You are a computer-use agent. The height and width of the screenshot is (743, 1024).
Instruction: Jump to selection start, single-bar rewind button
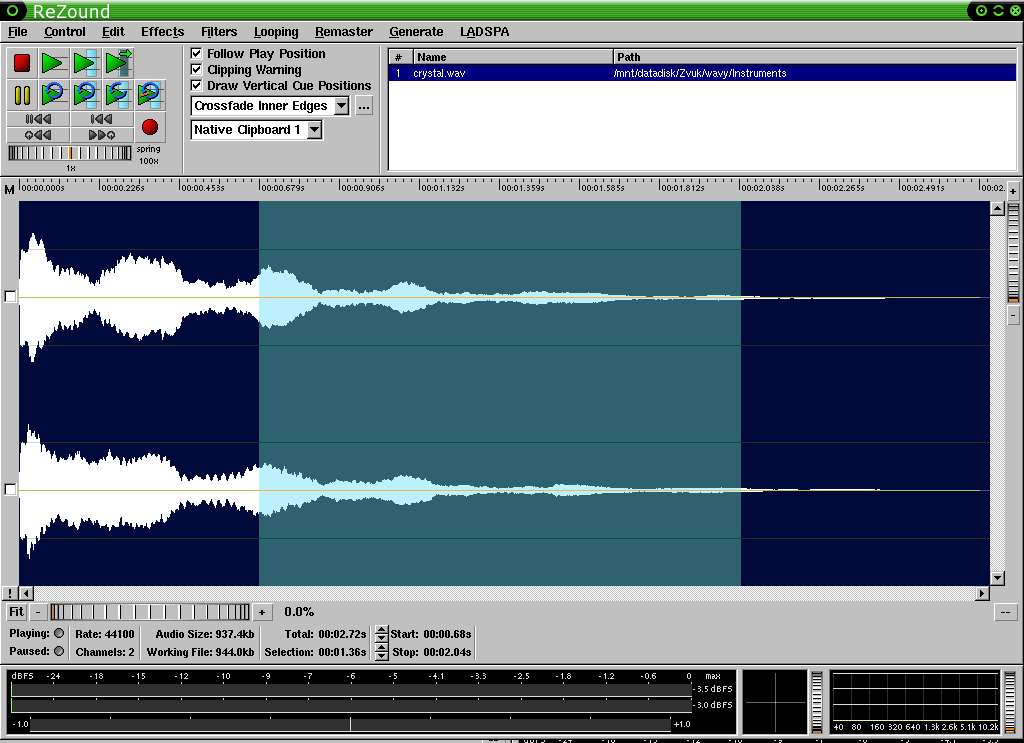(x=101, y=119)
